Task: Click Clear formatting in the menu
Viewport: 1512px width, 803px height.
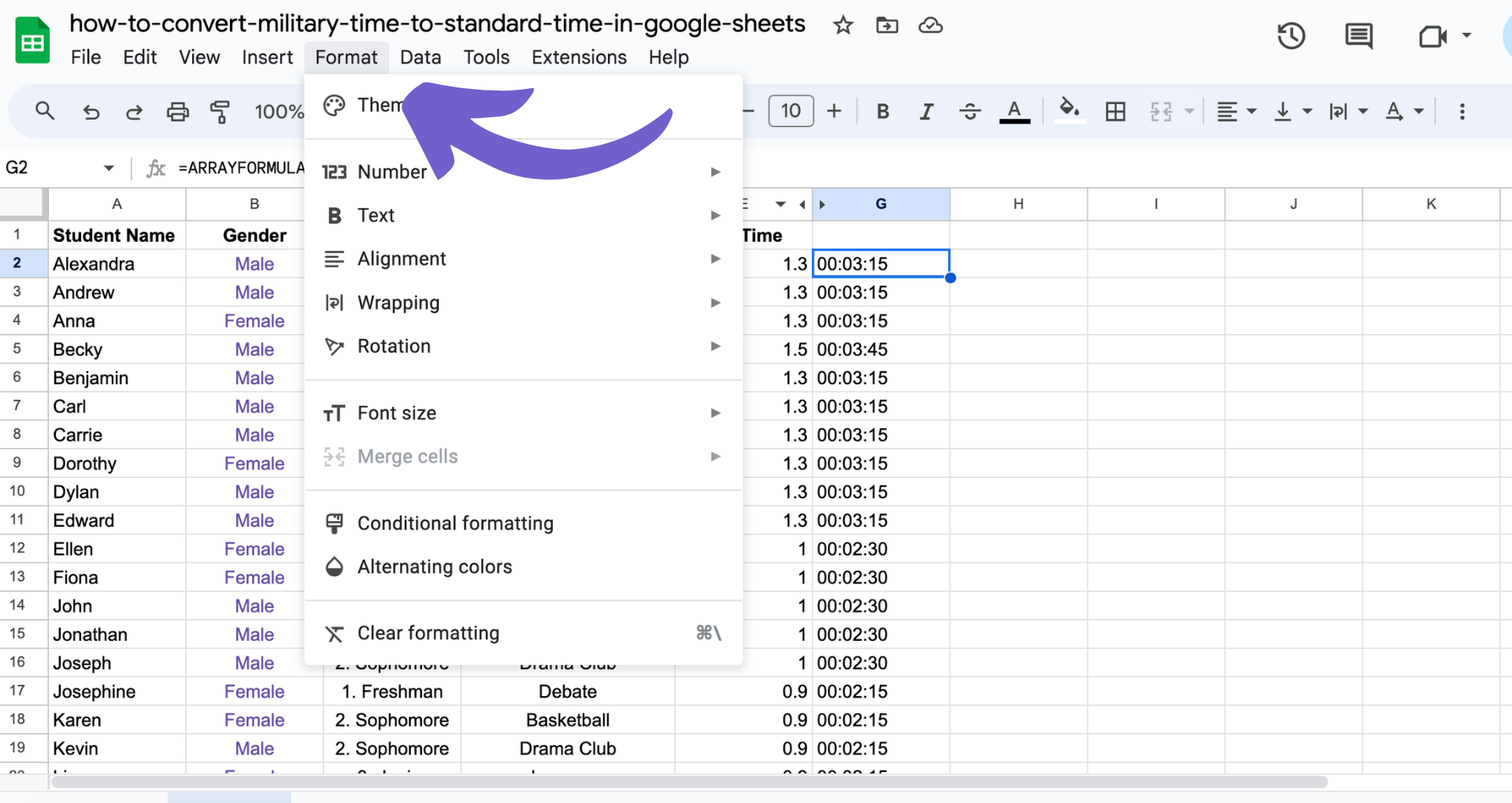Action: coord(428,632)
